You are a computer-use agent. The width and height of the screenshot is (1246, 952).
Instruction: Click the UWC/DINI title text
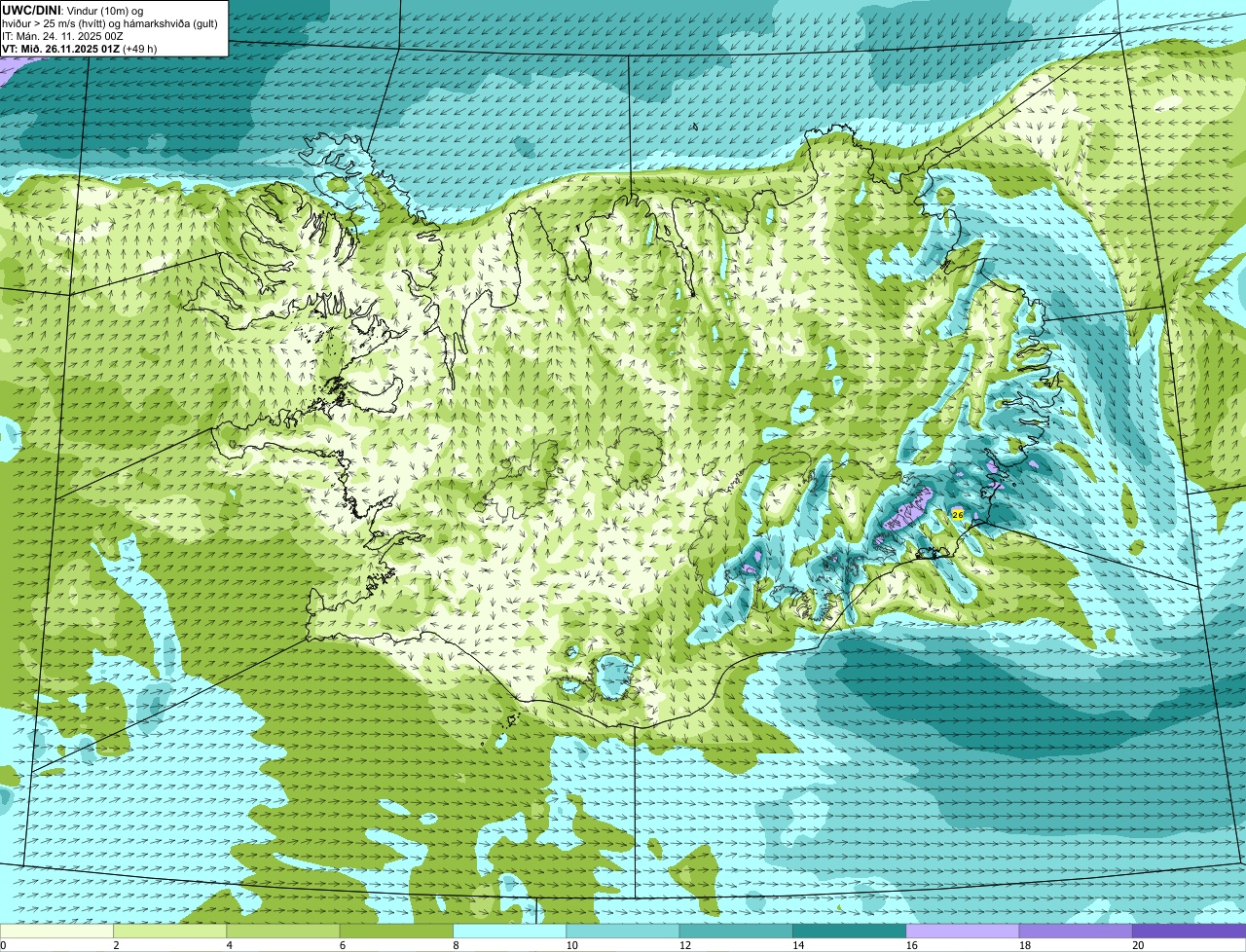(32, 10)
